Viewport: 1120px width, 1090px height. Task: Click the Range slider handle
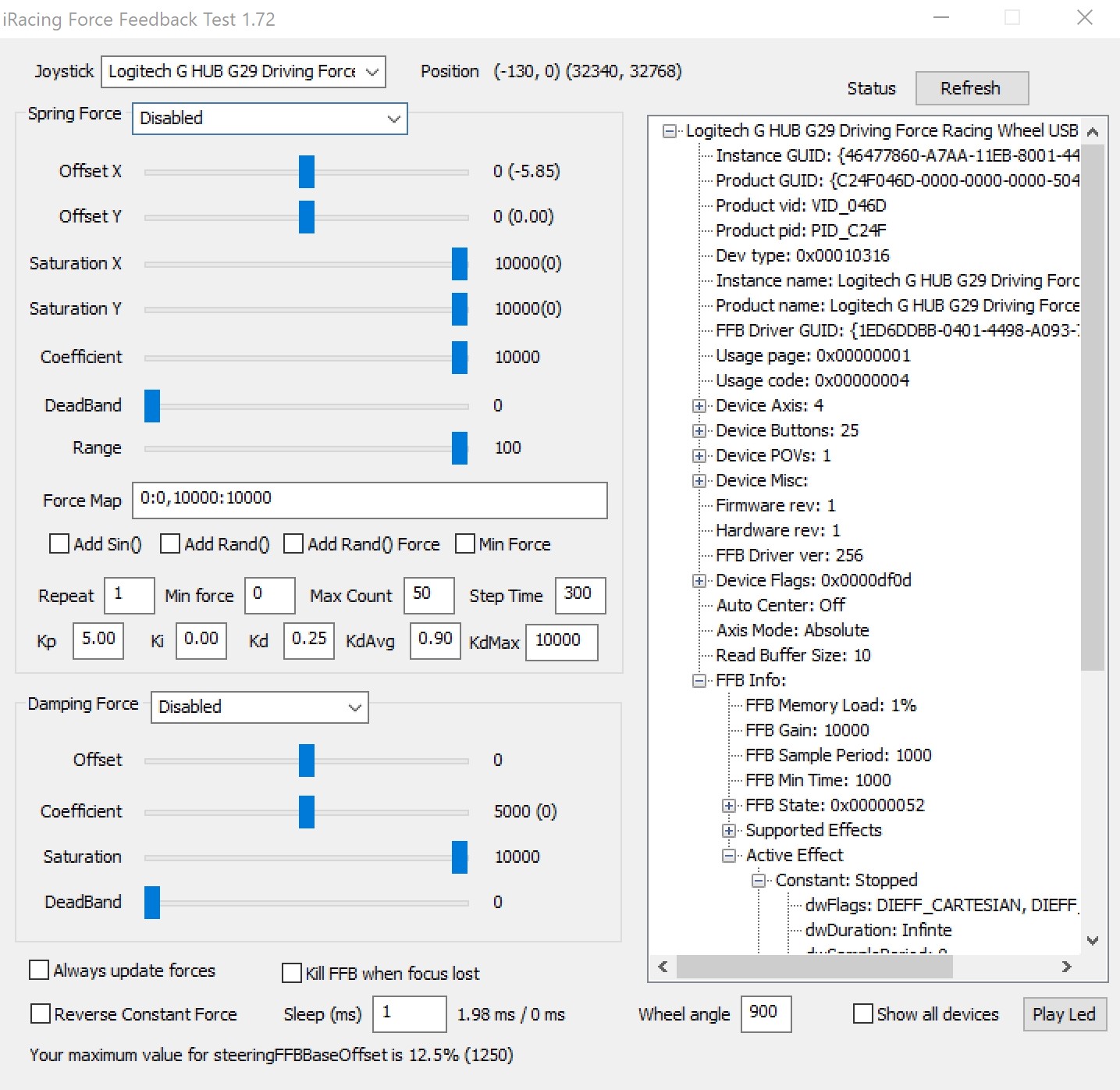coord(460,448)
